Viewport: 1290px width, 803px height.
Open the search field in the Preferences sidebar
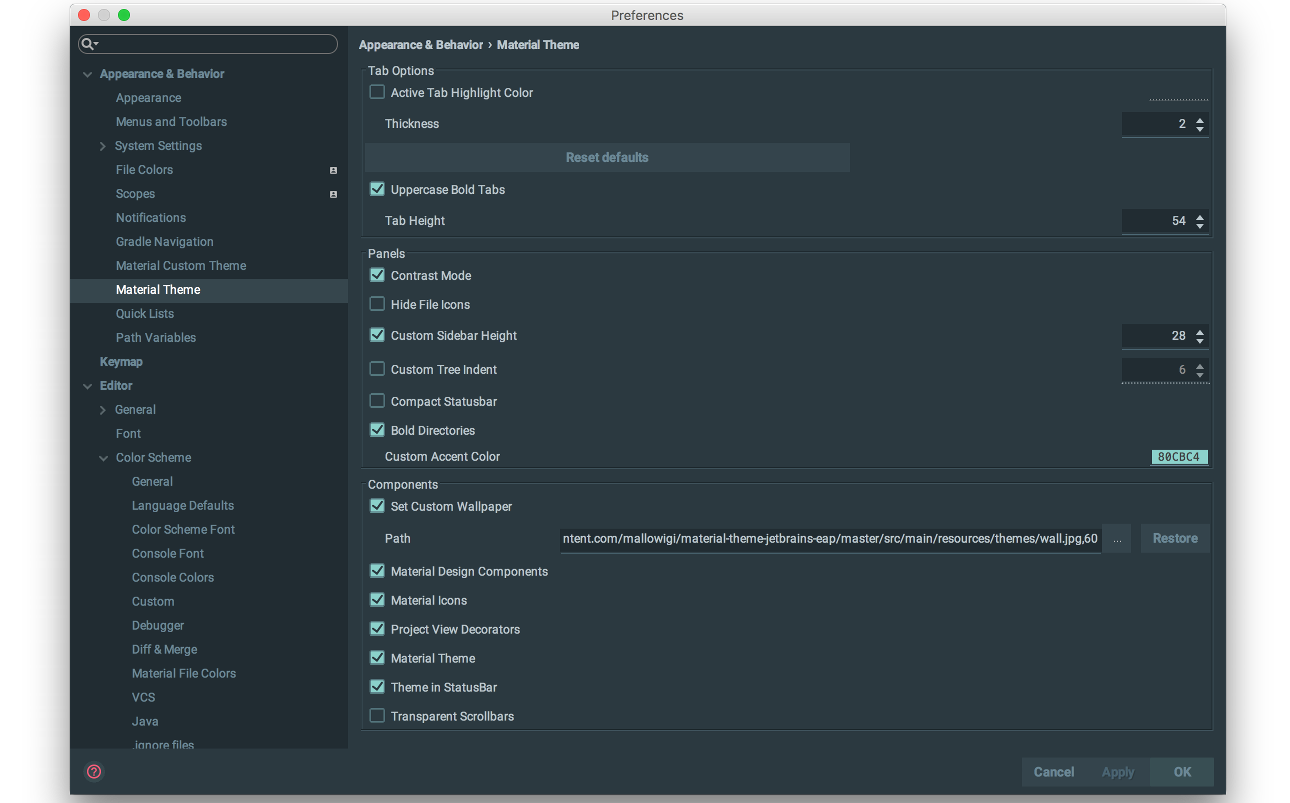click(207, 44)
